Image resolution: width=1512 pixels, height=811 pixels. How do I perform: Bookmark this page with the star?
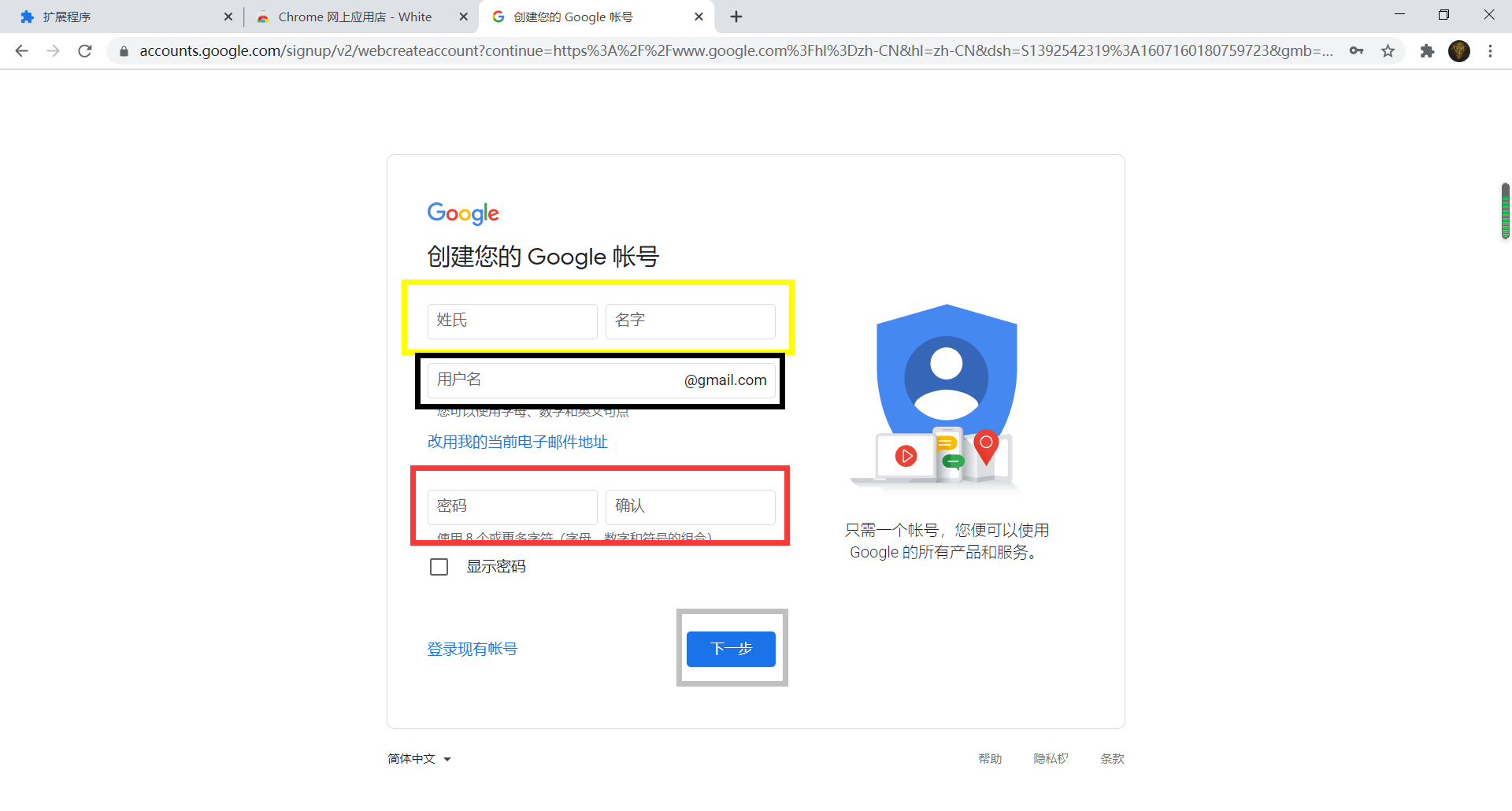coord(1388,51)
